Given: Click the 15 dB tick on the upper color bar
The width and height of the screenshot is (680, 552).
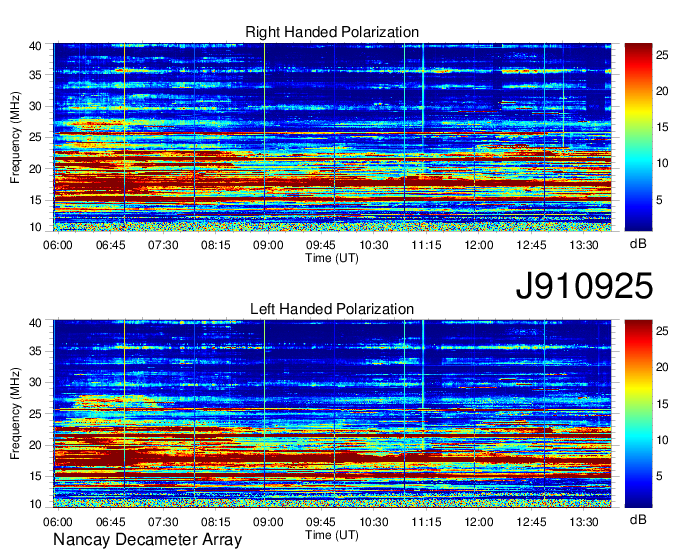Looking at the screenshot, I should [662, 127].
